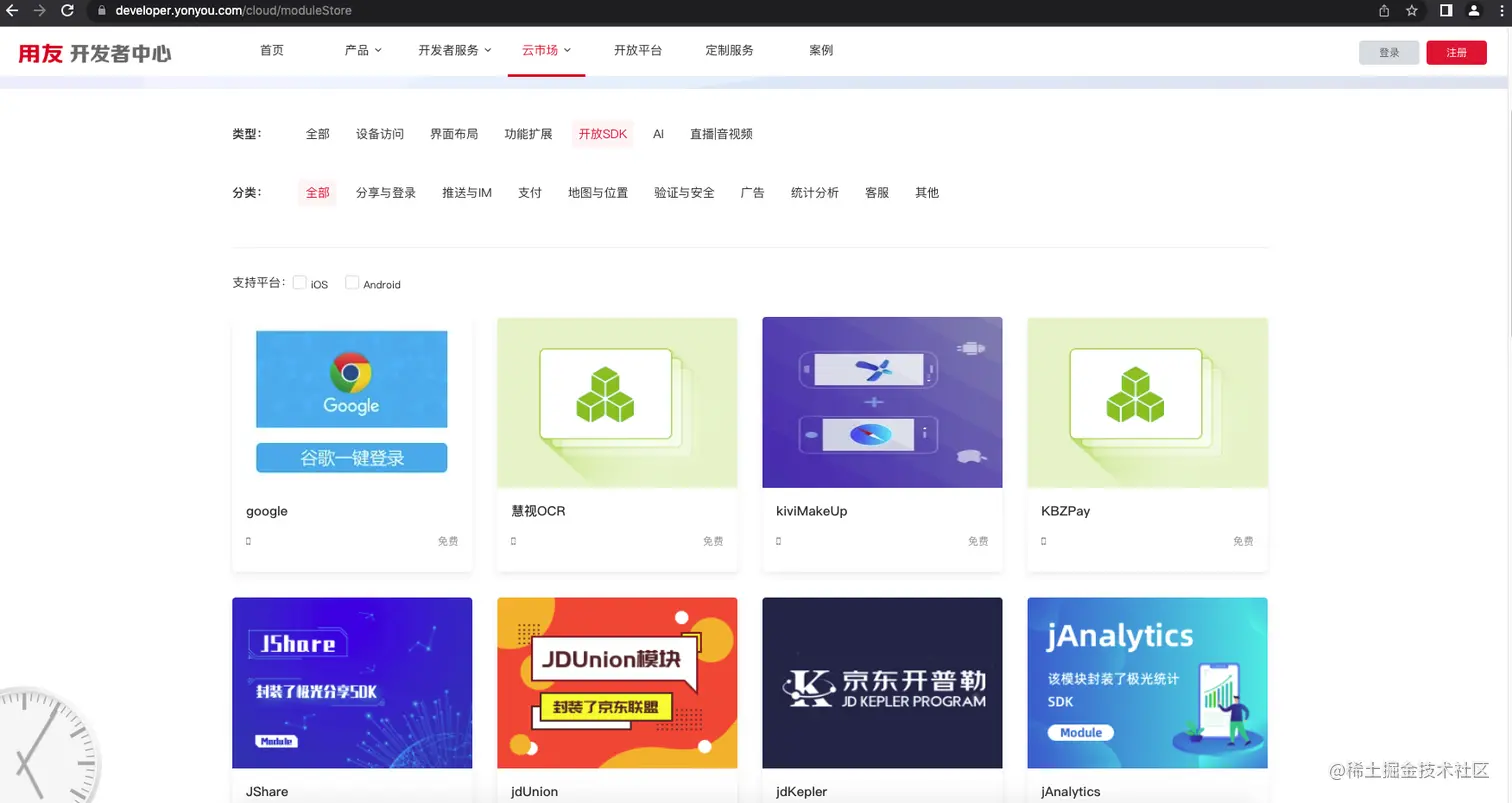Click the lock icon in address bar
The height and width of the screenshot is (803, 1512).
pos(101,10)
